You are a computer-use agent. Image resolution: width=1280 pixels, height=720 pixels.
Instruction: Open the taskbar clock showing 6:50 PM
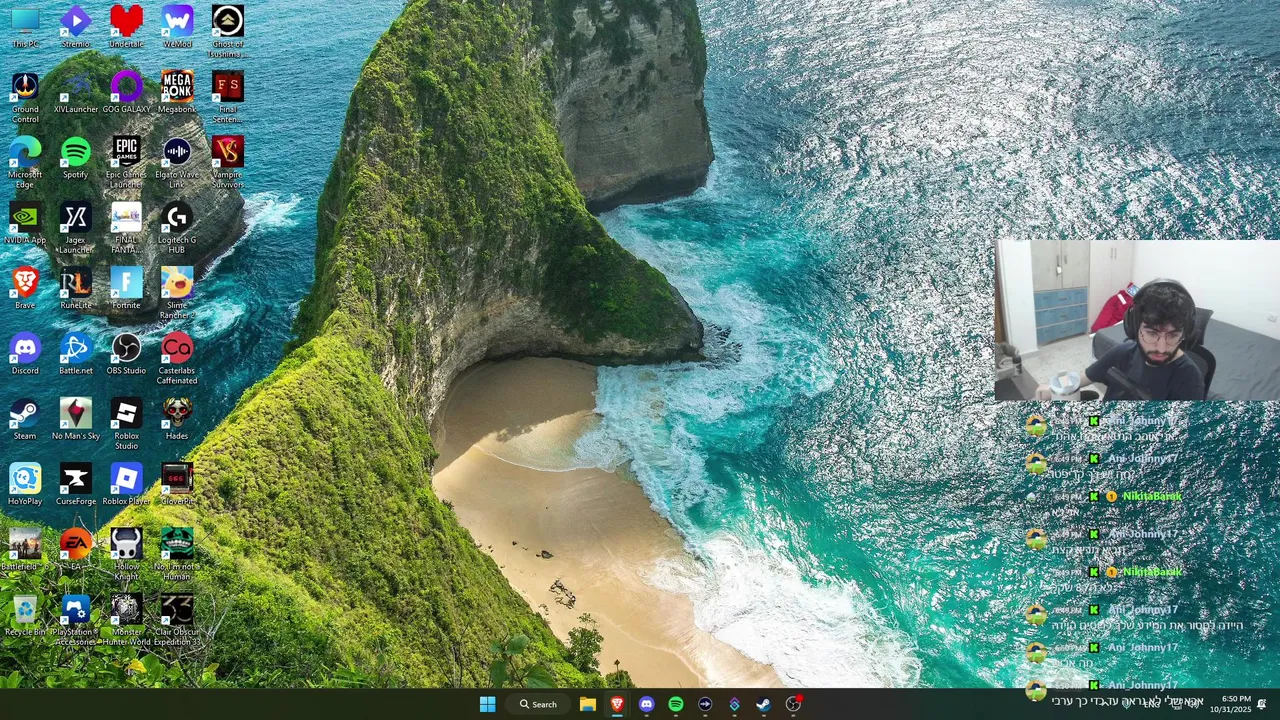(1231, 704)
